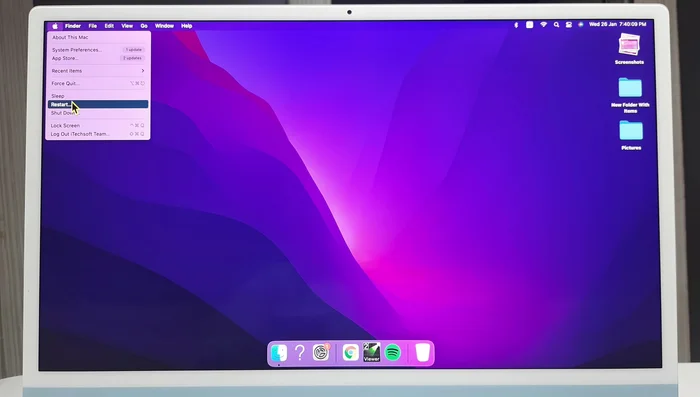This screenshot has height=397, width=700.
Task: Open the Window menu
Action: point(164,26)
